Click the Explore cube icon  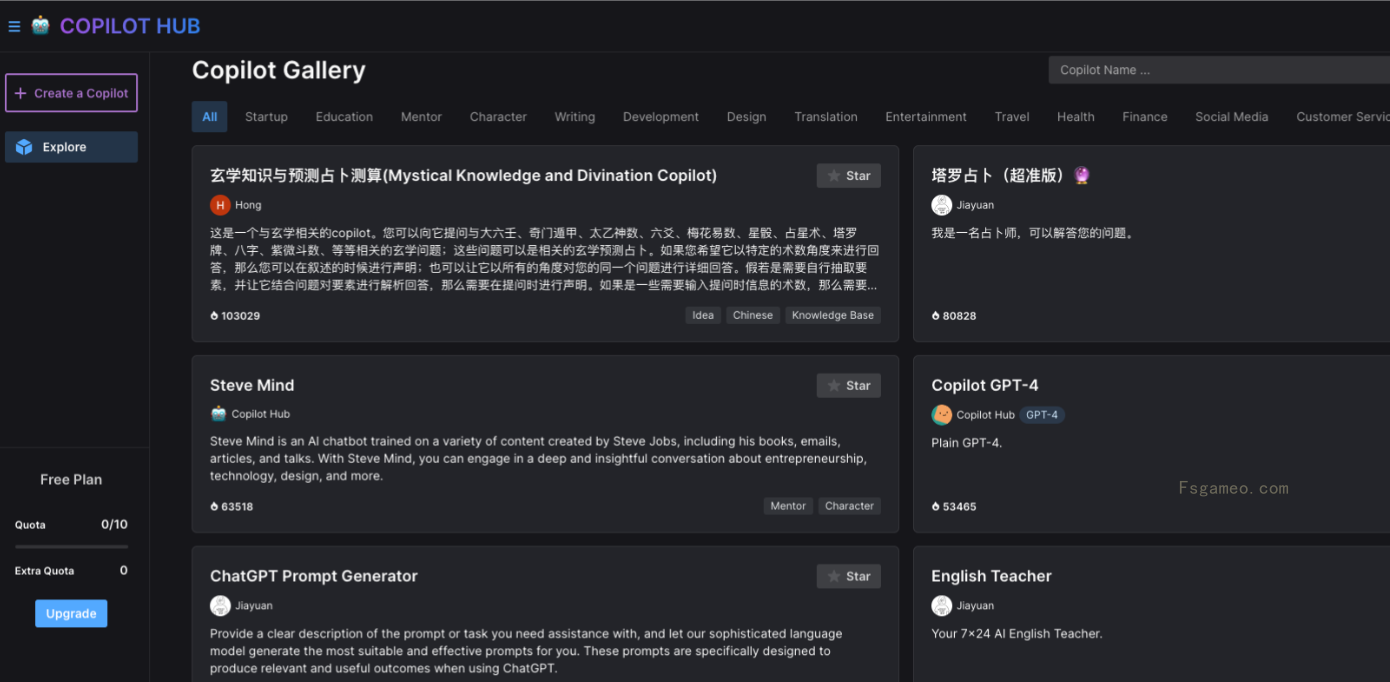point(24,147)
